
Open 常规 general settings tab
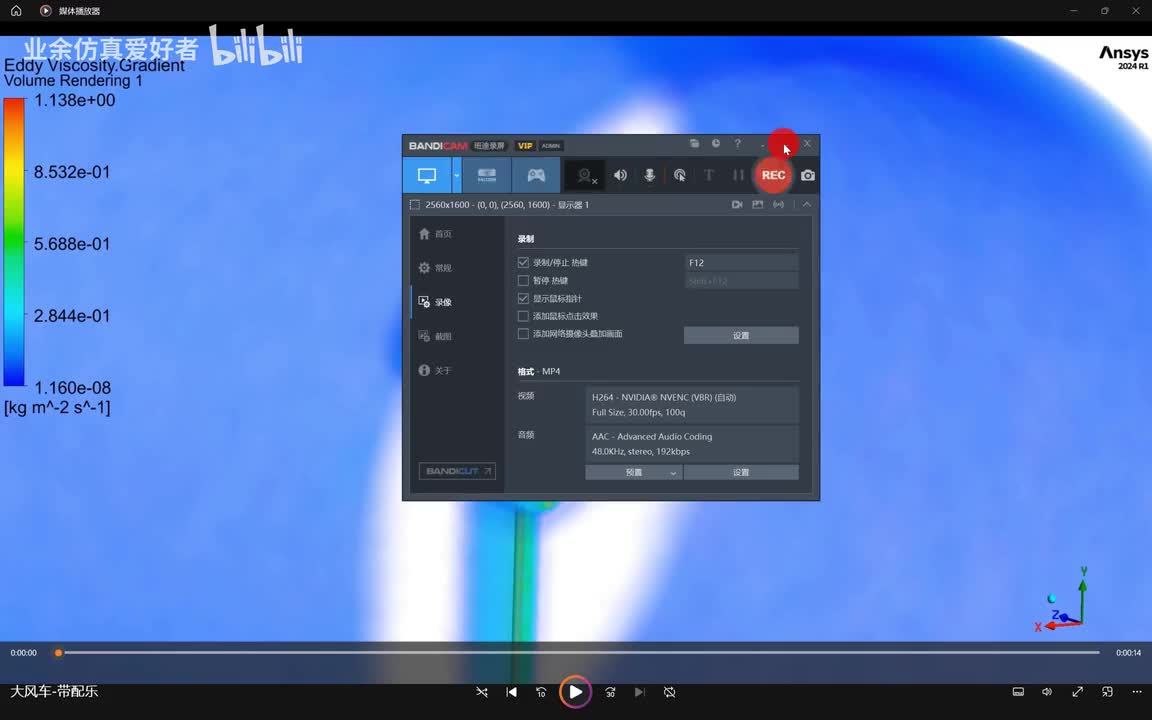(x=435, y=268)
